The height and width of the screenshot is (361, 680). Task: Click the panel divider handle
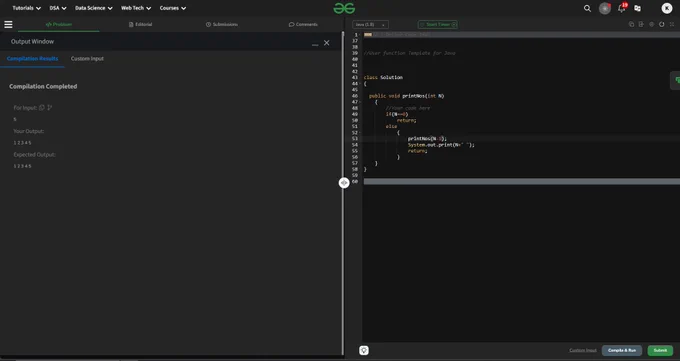click(344, 183)
